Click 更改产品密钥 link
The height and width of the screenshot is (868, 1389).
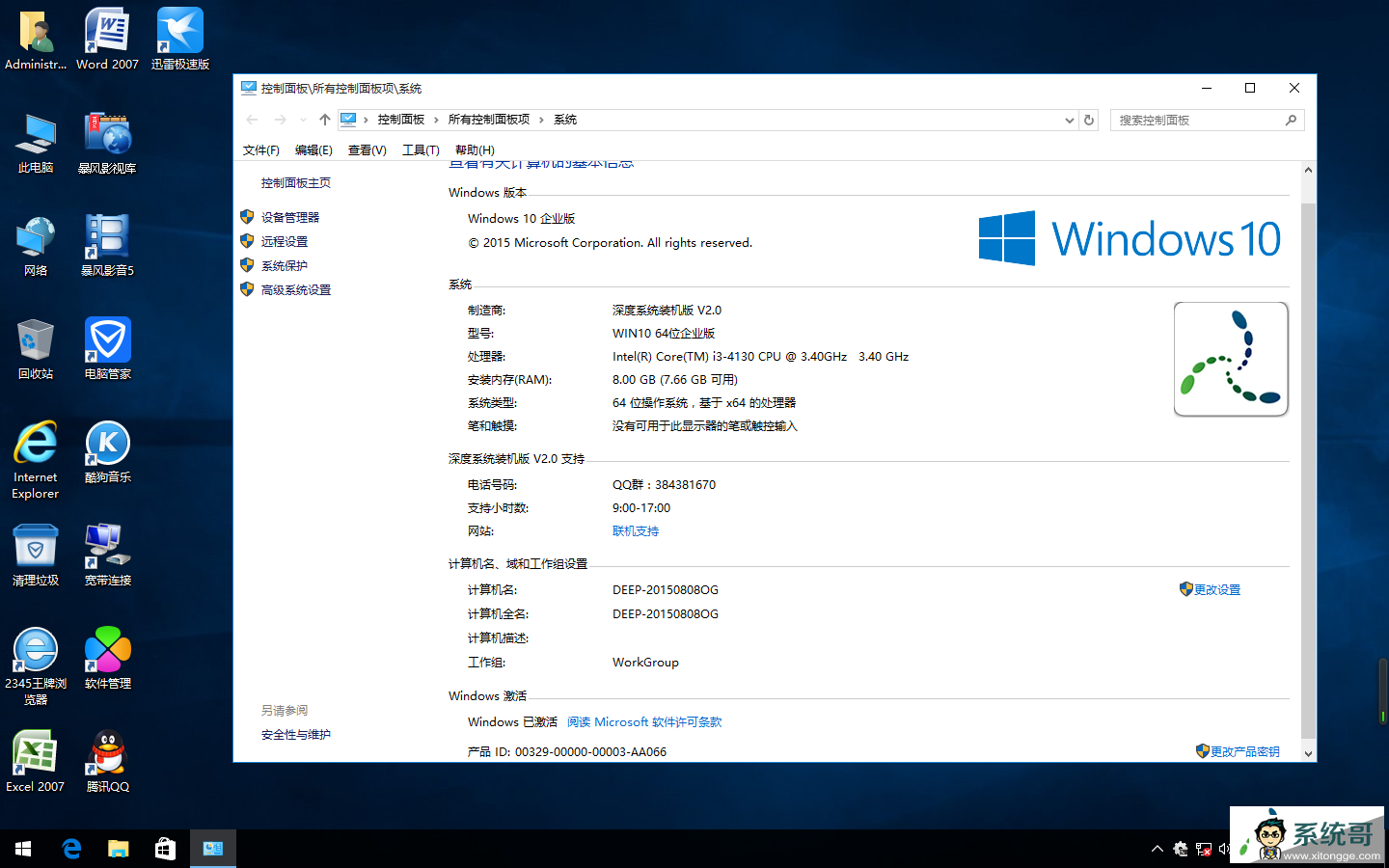pos(1245,752)
